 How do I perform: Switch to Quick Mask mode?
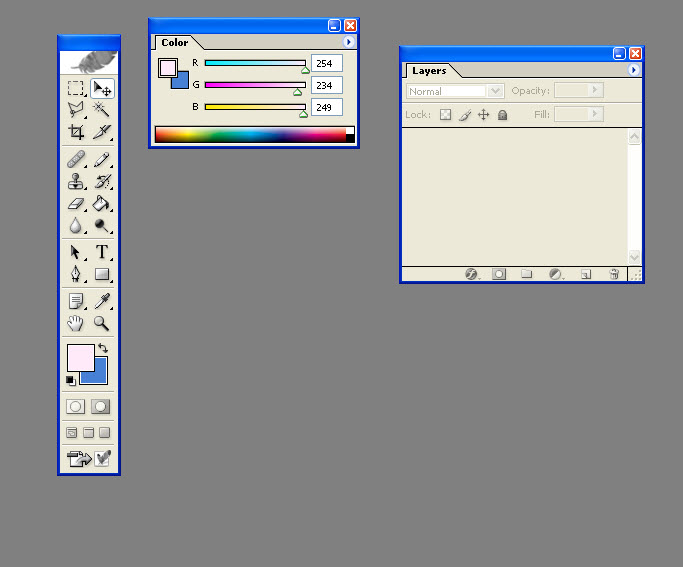(x=101, y=407)
